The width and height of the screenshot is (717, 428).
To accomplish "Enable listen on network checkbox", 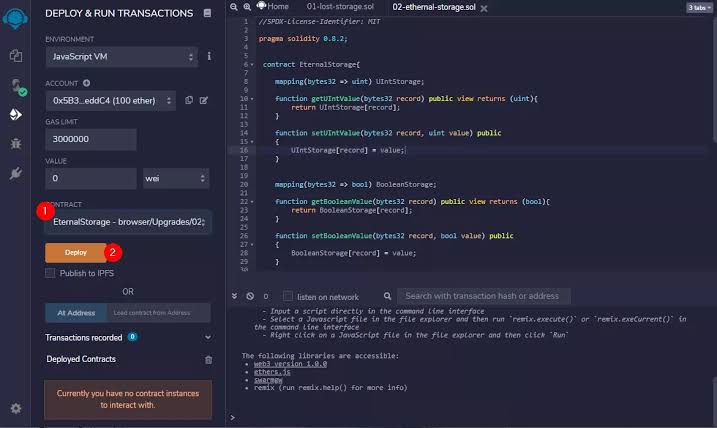I will pos(288,296).
